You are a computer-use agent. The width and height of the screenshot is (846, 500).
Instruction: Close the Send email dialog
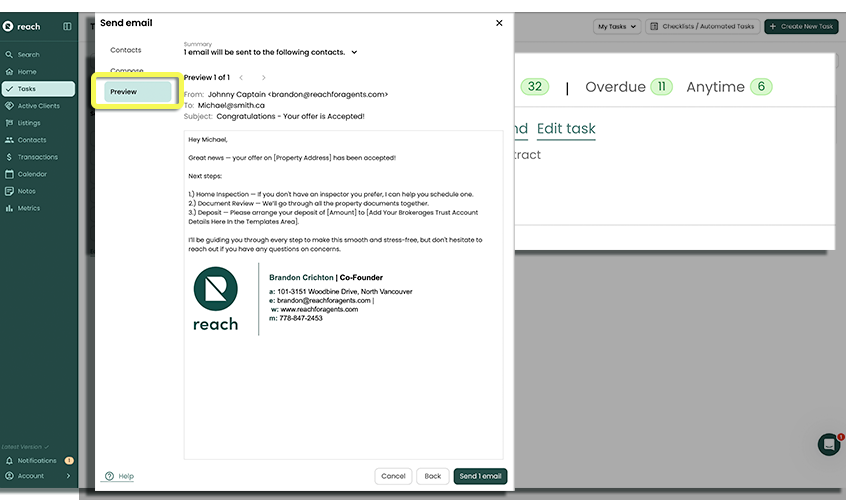(x=499, y=23)
